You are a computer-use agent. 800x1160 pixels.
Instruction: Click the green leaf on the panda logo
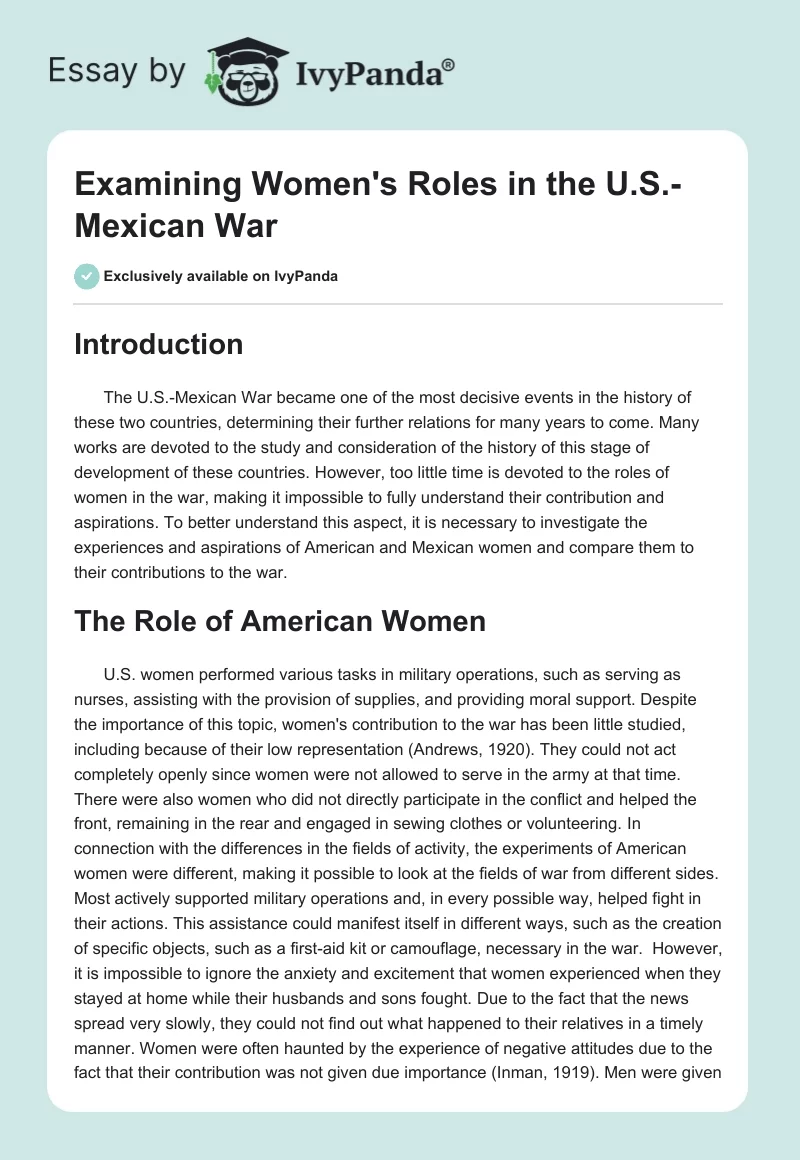pyautogui.click(x=214, y=81)
